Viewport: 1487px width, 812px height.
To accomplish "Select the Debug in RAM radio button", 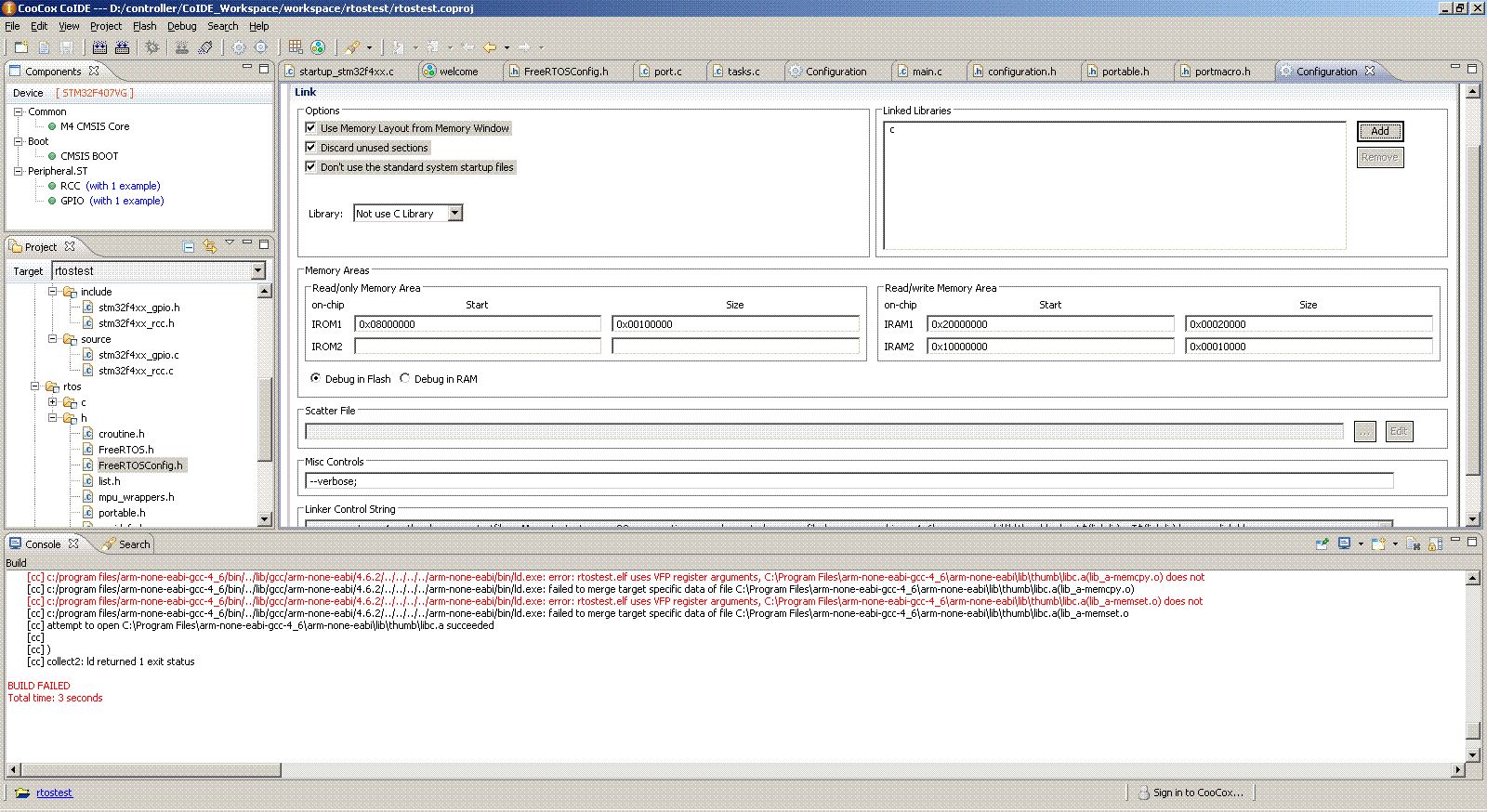I will [x=404, y=378].
